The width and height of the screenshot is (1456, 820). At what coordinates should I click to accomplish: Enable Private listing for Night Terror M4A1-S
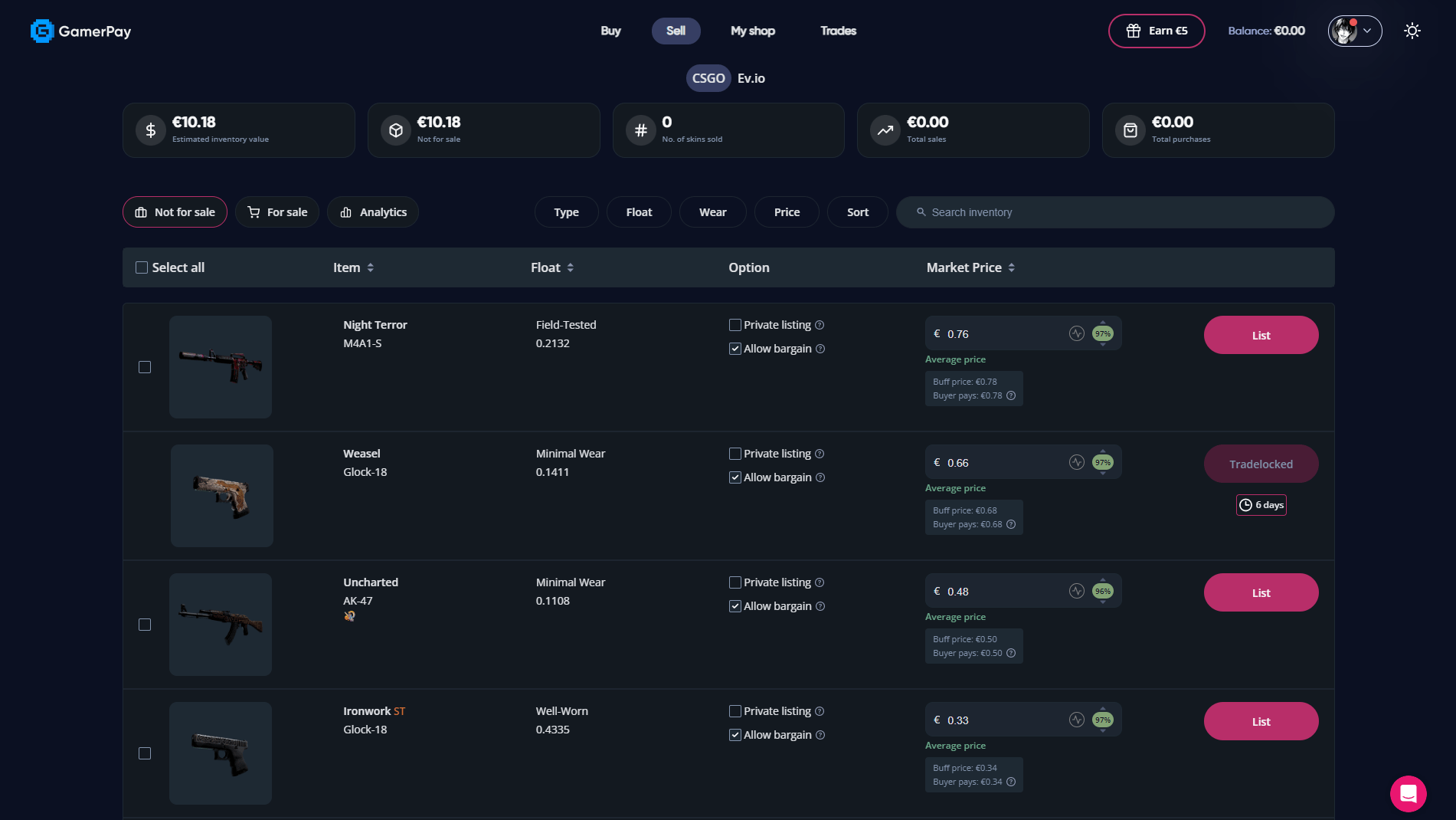click(735, 325)
